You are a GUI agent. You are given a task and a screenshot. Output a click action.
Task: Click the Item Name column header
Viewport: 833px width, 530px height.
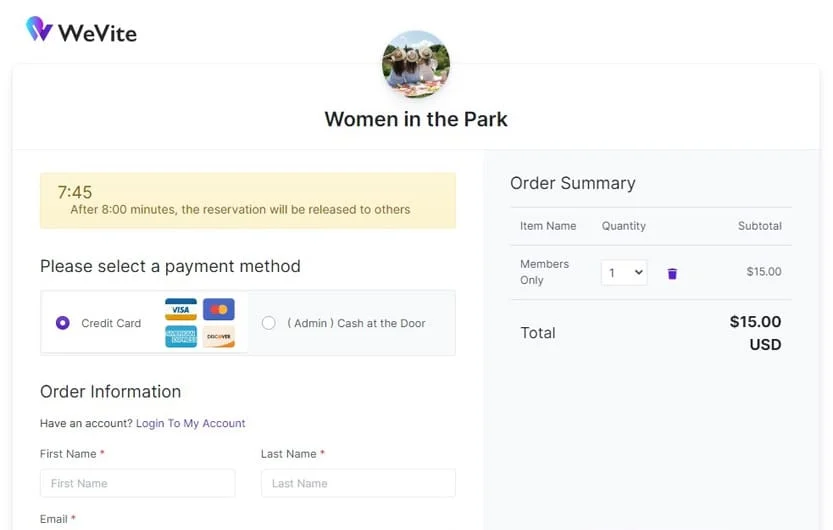tap(548, 226)
